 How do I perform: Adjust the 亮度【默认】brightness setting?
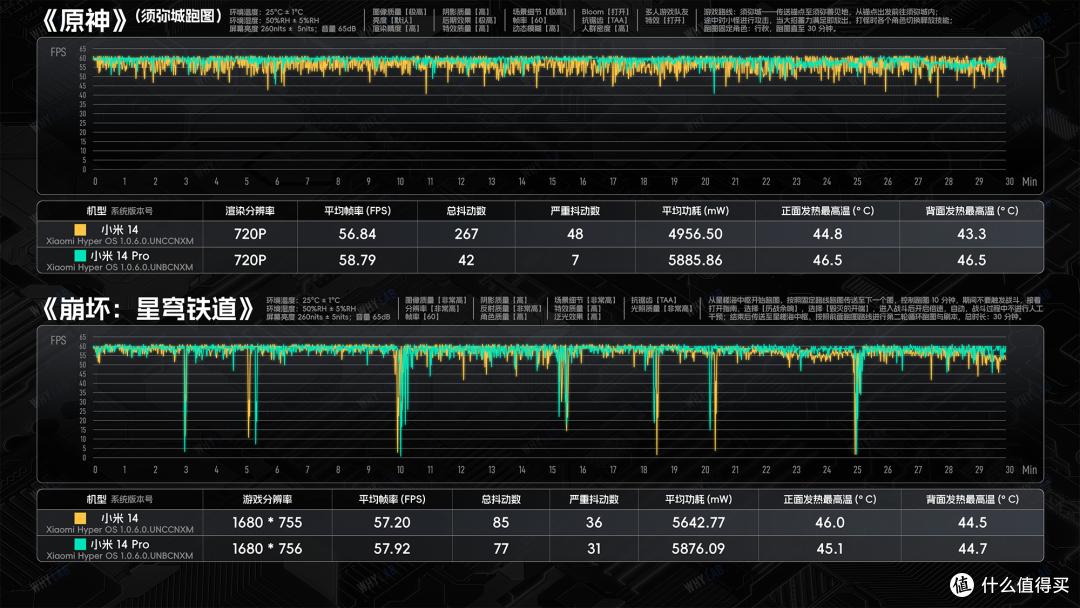point(393,21)
